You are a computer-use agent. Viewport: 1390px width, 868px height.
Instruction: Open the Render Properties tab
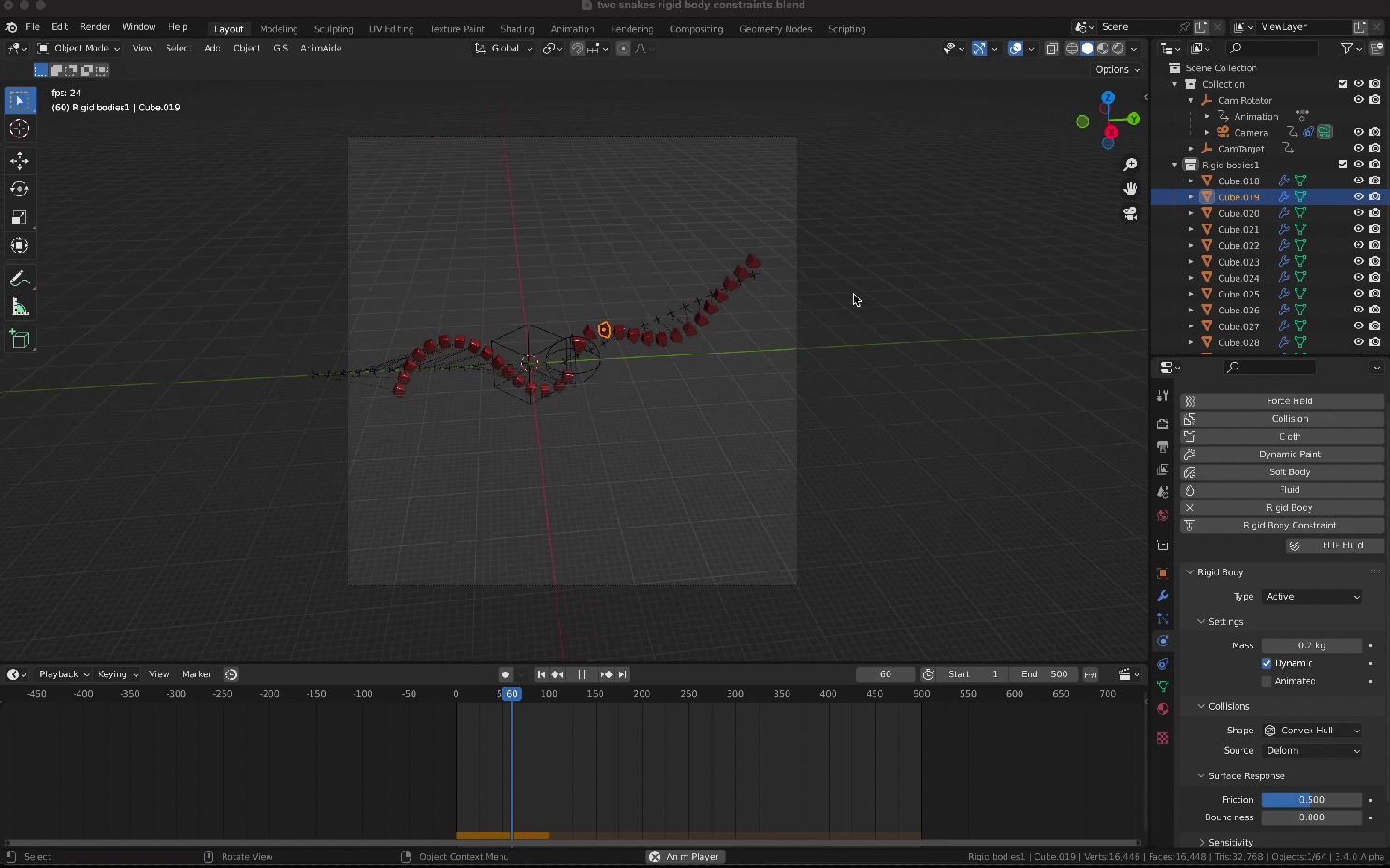pyautogui.click(x=1162, y=423)
